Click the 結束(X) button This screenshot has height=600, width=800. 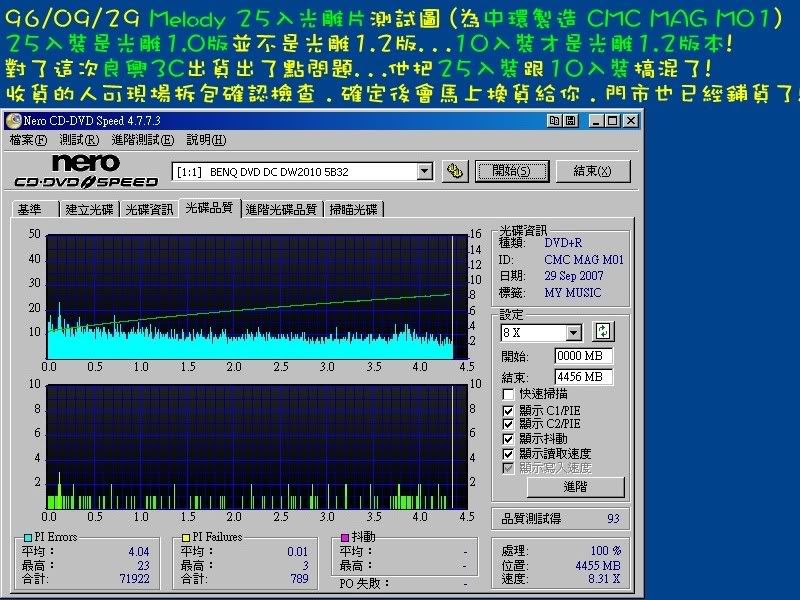pyautogui.click(x=592, y=171)
